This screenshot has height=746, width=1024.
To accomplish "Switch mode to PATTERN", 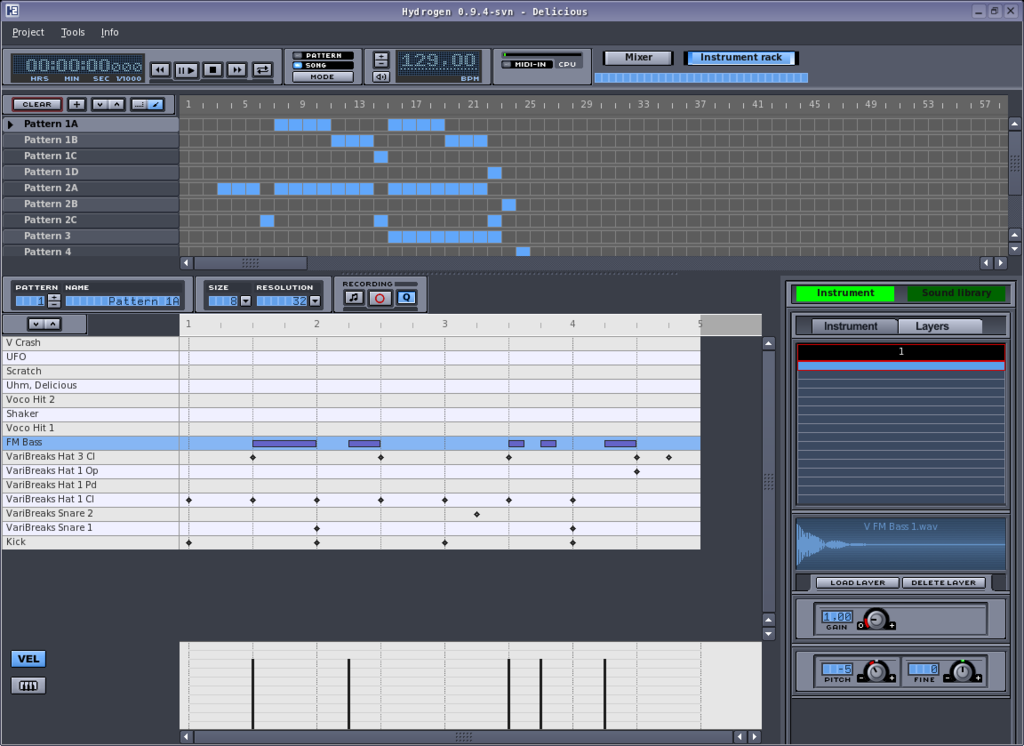I will 322,56.
